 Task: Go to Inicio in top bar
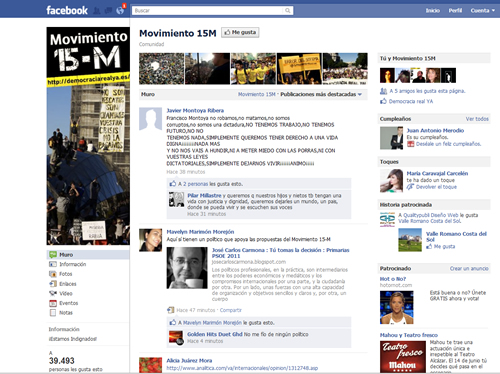point(432,11)
